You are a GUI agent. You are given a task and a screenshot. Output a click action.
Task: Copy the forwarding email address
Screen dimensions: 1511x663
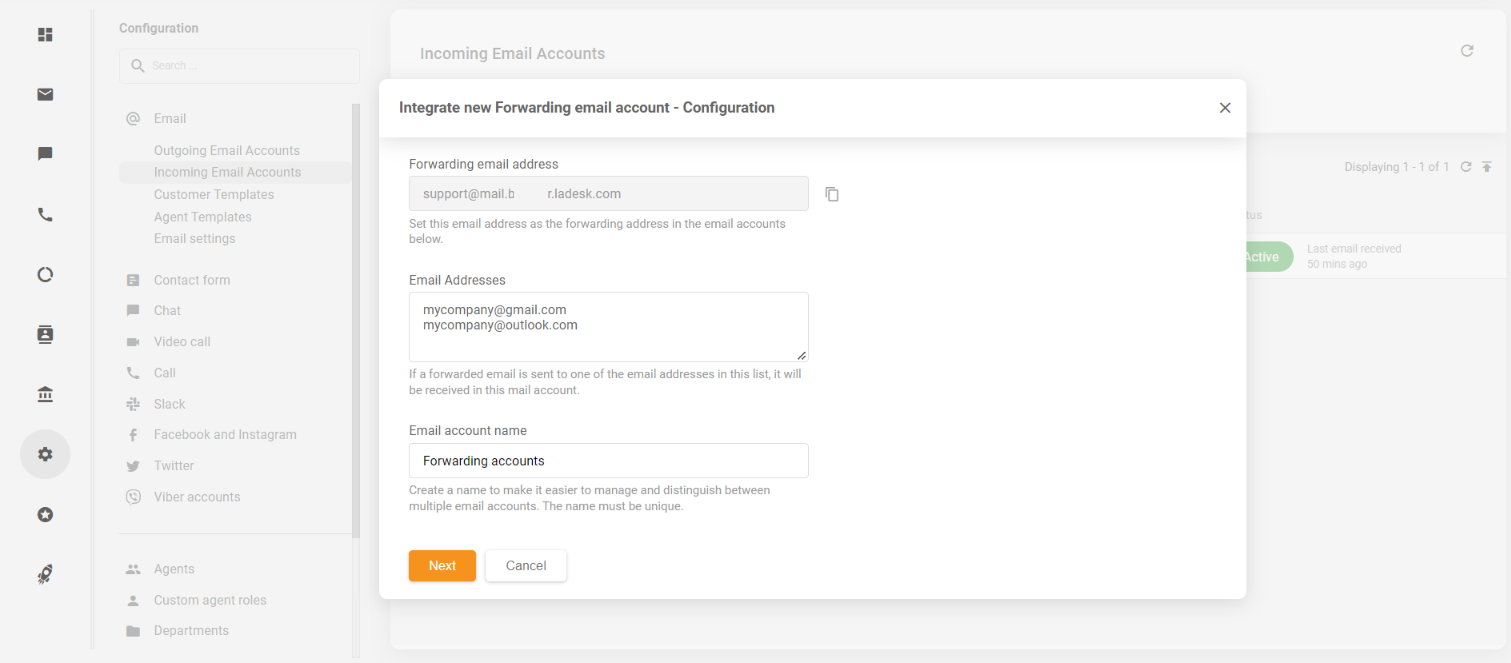click(x=832, y=194)
